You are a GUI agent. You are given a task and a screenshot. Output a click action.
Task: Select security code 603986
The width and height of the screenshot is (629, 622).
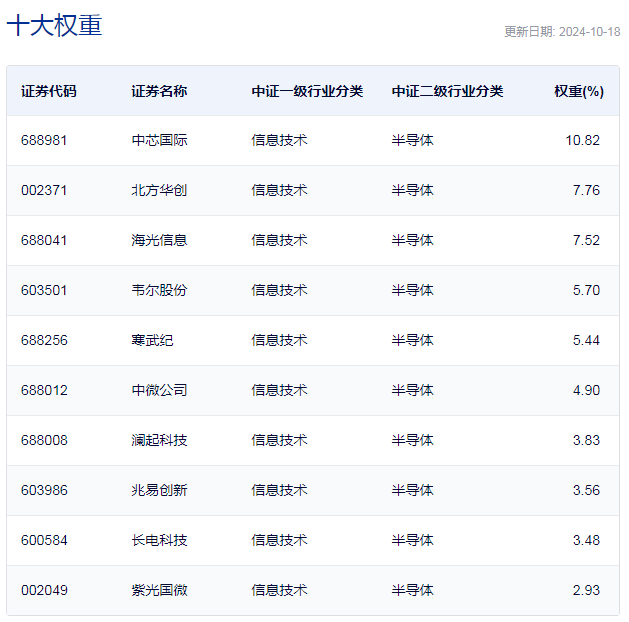[x=44, y=490]
